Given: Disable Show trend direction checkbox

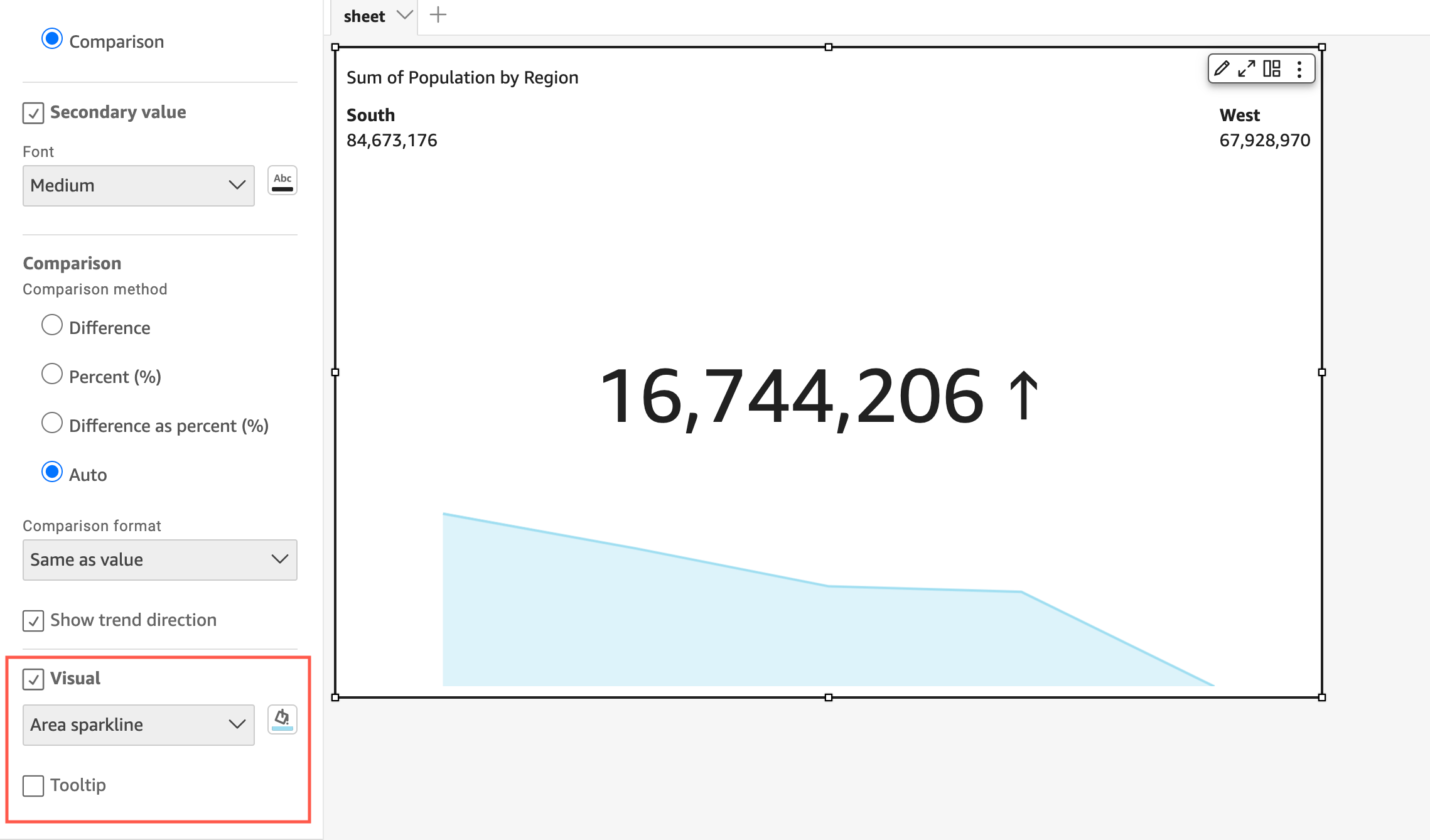Looking at the screenshot, I should 33,621.
